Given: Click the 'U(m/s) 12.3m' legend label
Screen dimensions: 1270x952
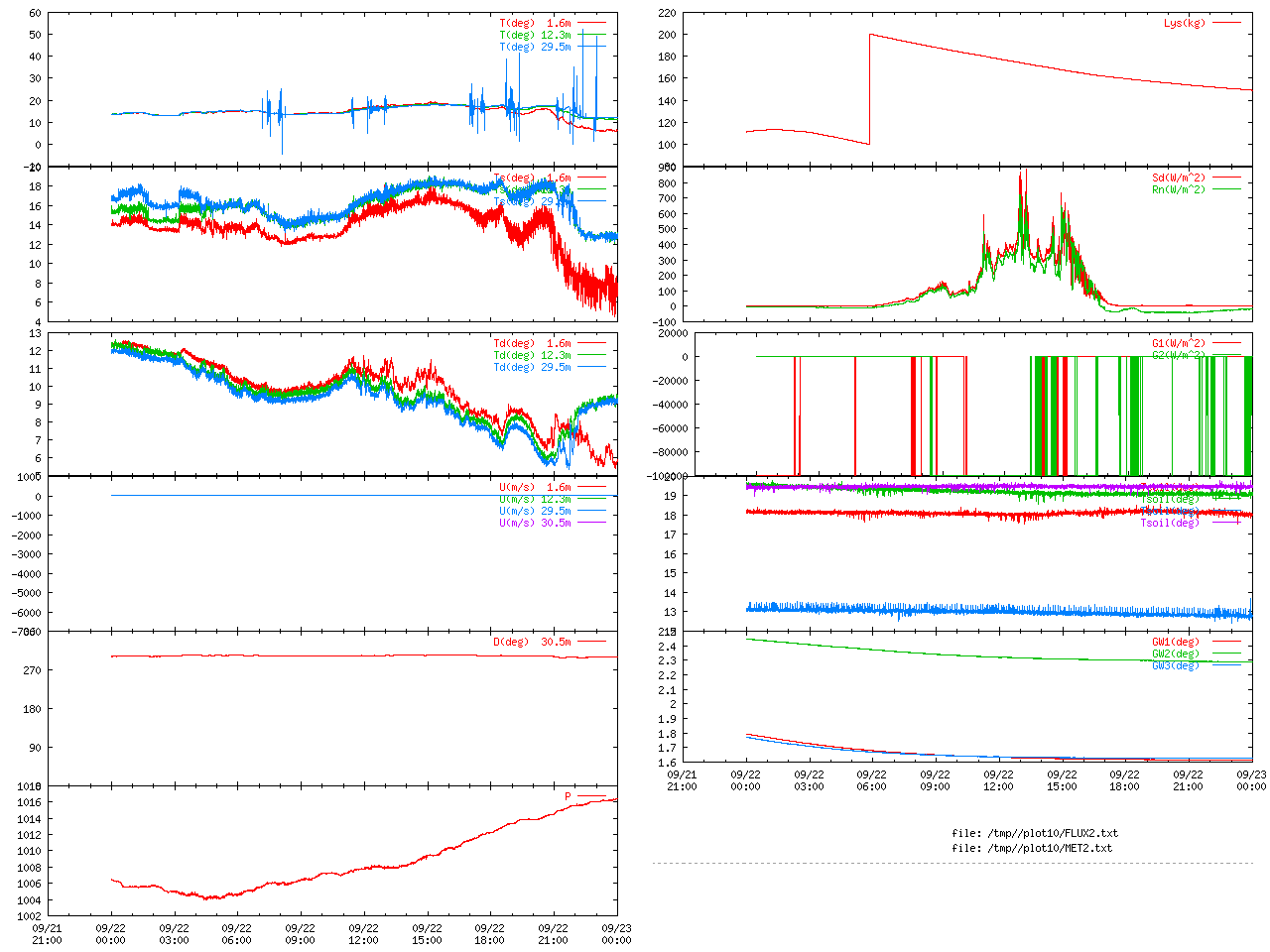Looking at the screenshot, I should coord(535,499).
